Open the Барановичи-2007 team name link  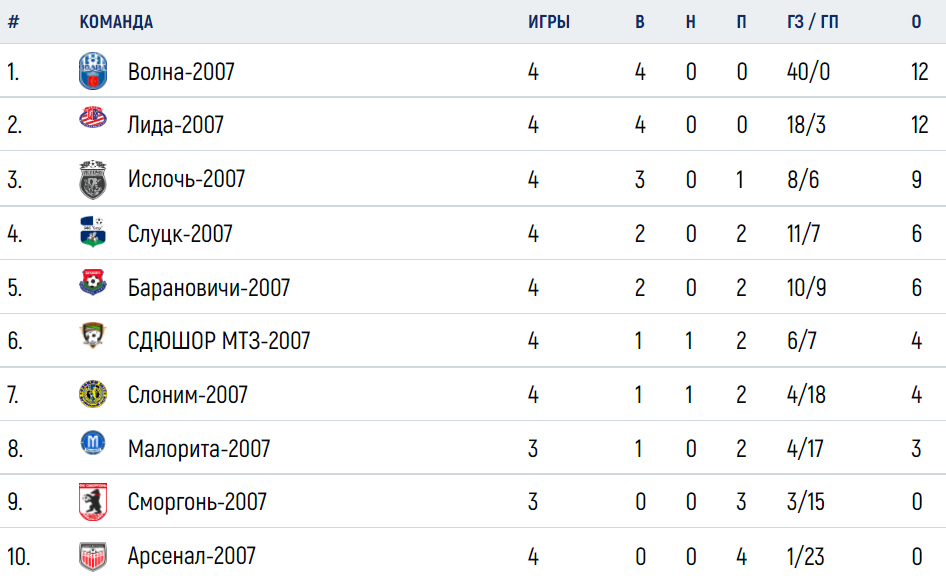point(209,288)
